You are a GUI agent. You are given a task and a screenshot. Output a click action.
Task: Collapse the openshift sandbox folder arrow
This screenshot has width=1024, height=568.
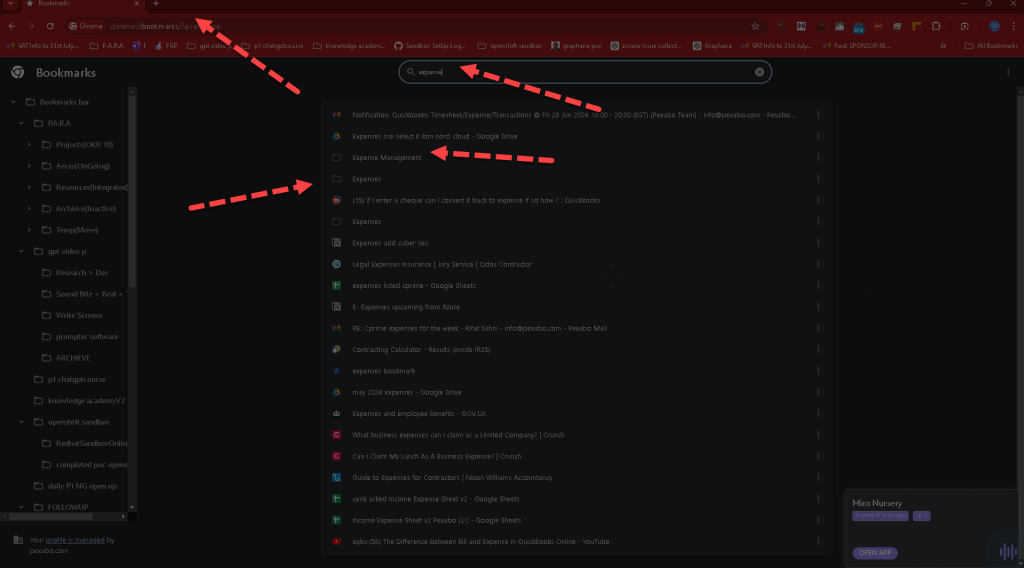click(21, 422)
